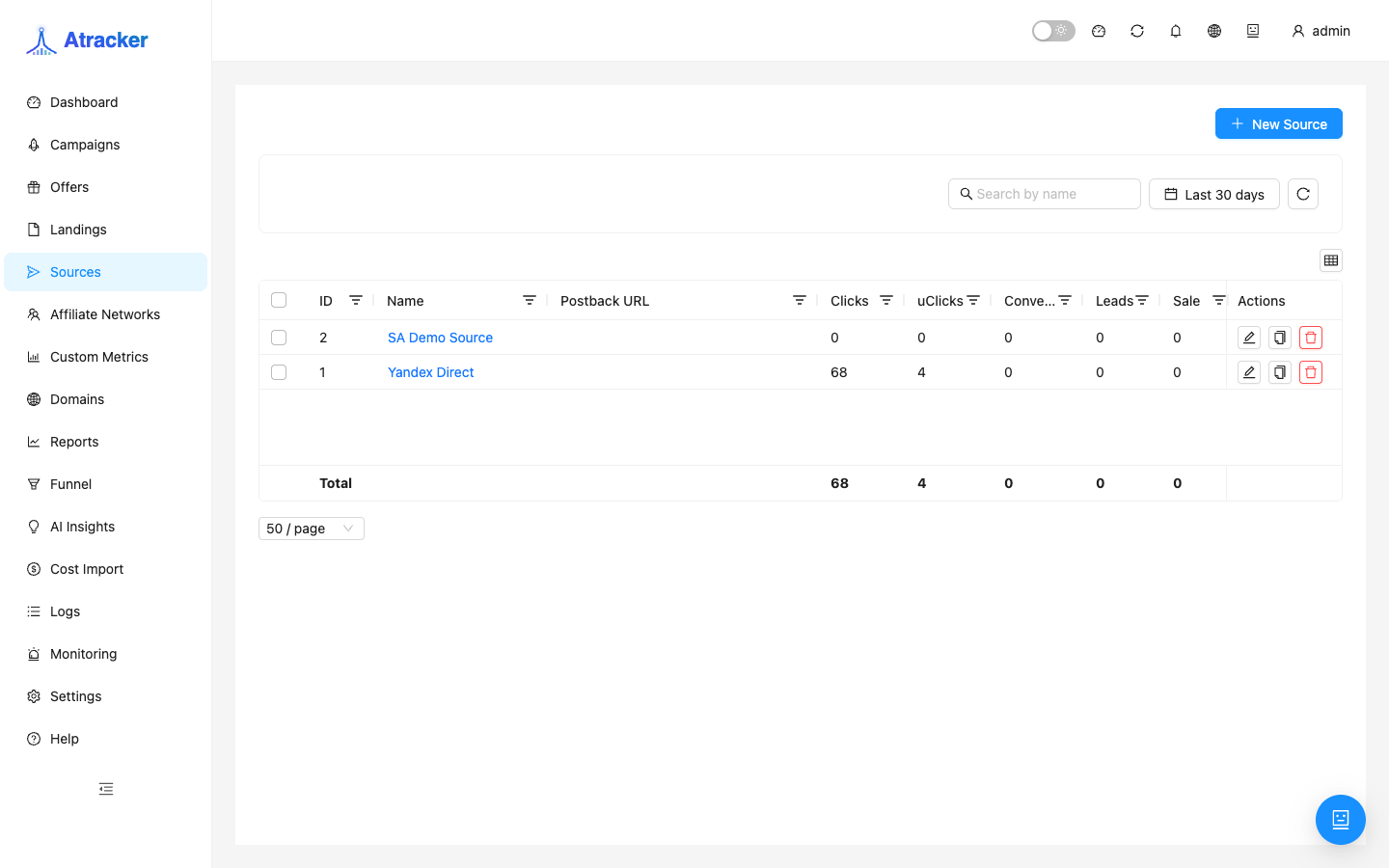Open the 50 / page size dropdown

point(312,529)
